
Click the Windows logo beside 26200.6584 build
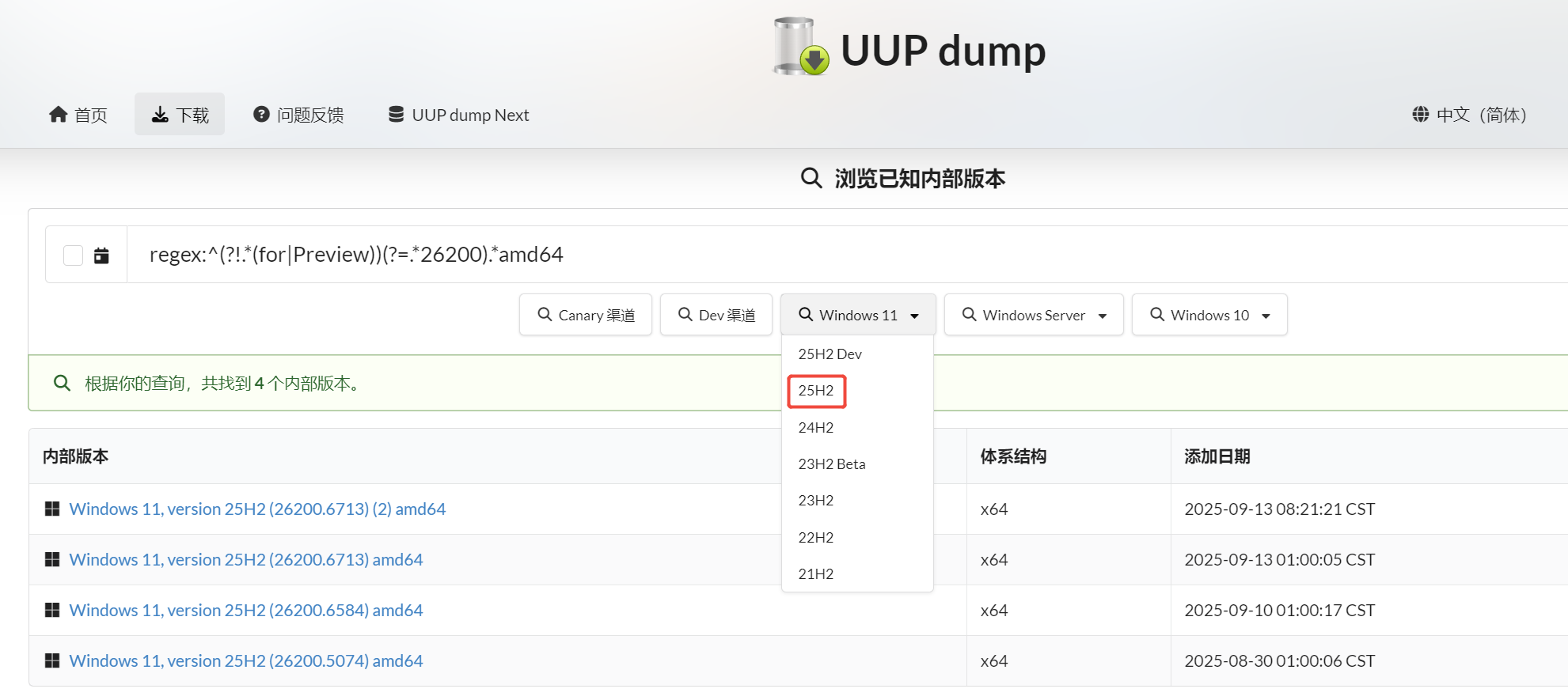pos(52,610)
